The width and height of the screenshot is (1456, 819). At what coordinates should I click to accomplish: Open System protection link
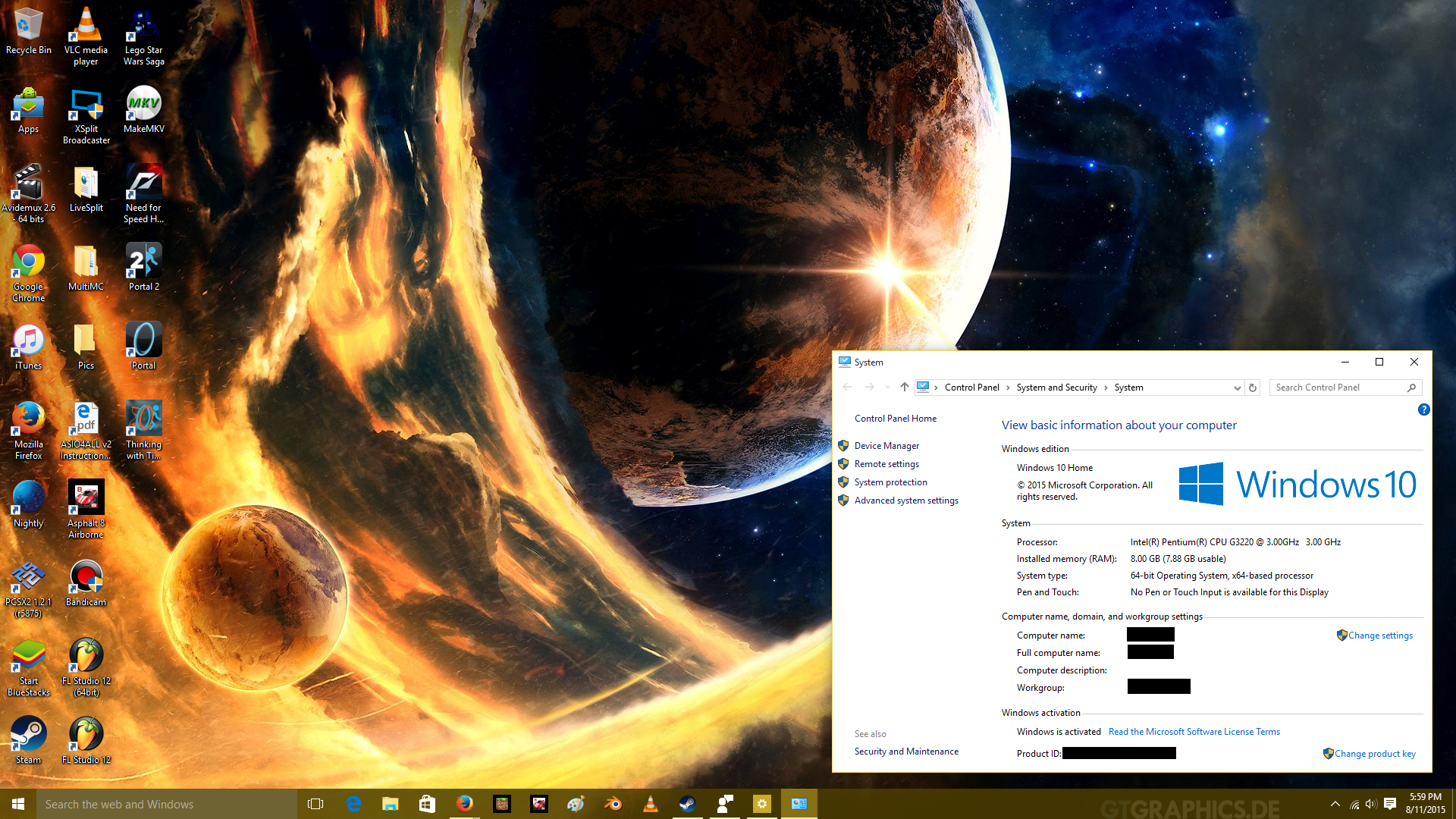[890, 482]
